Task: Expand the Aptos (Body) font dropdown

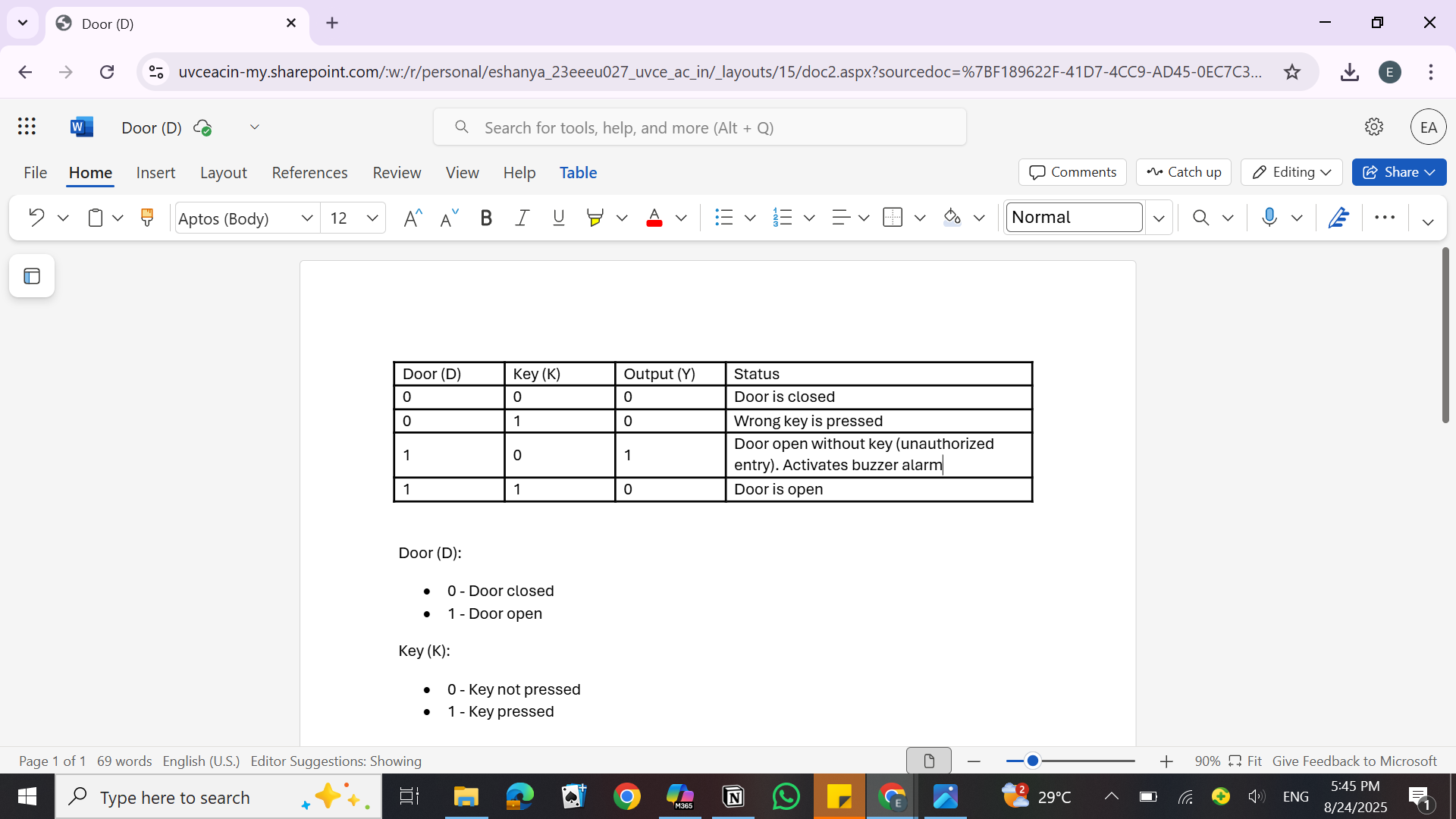Action: pyautogui.click(x=306, y=218)
